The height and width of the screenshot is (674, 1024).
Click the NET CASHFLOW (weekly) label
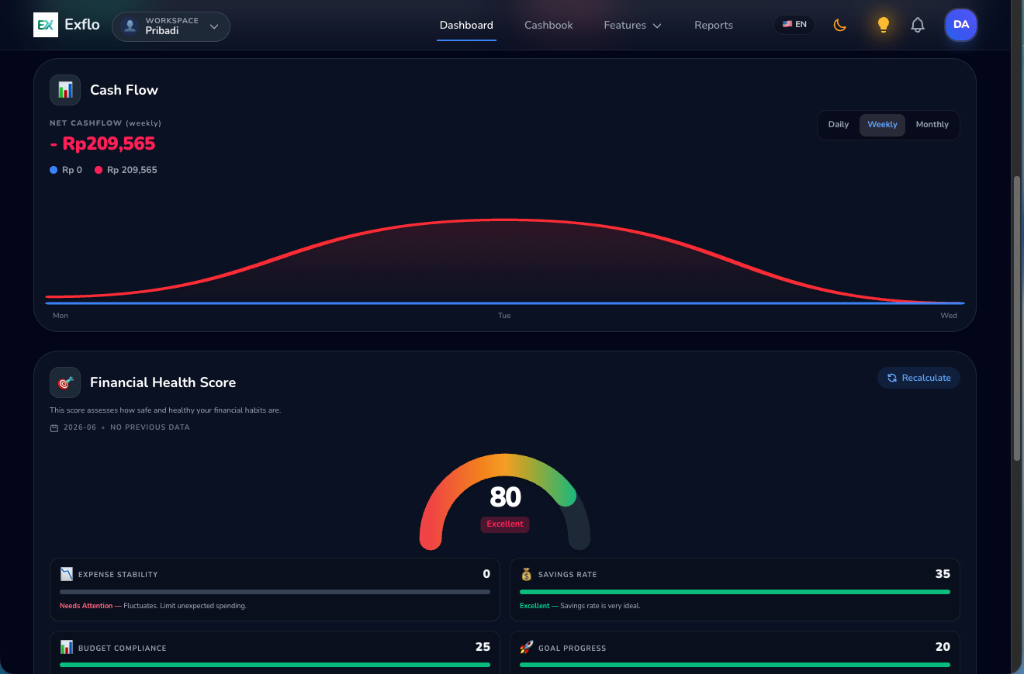(x=105, y=123)
